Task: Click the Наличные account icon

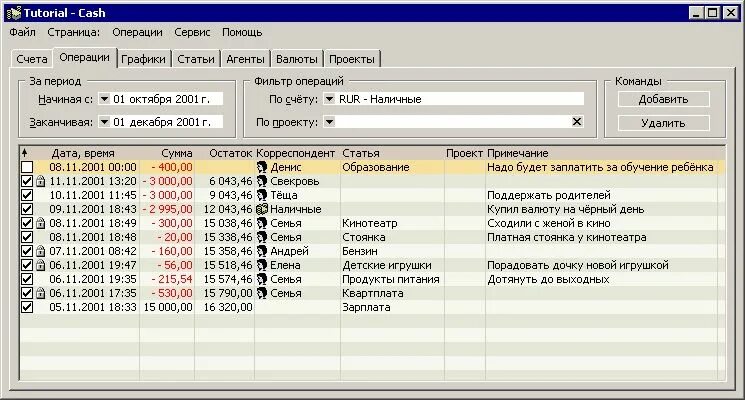Action: point(262,209)
